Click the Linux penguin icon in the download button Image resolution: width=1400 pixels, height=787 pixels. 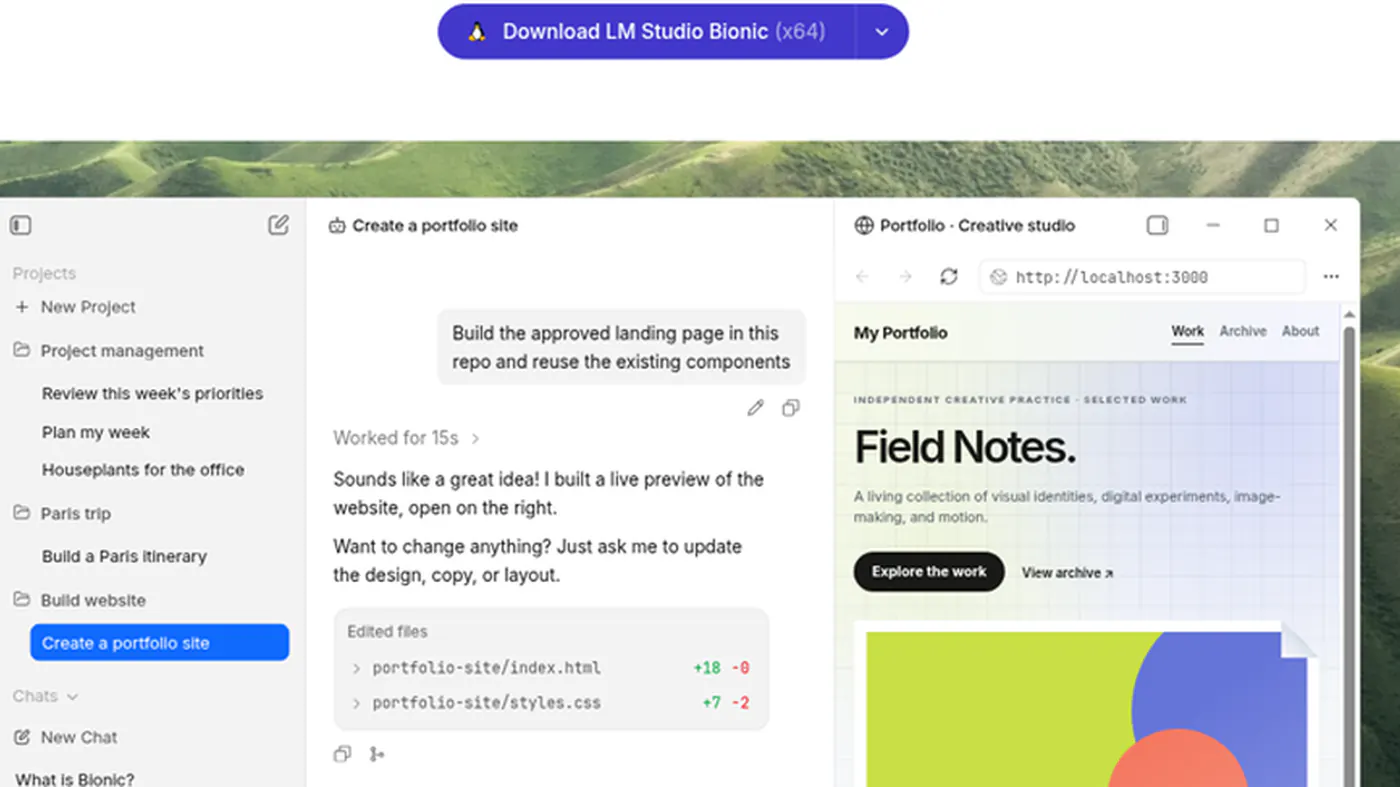pyautogui.click(x=477, y=32)
